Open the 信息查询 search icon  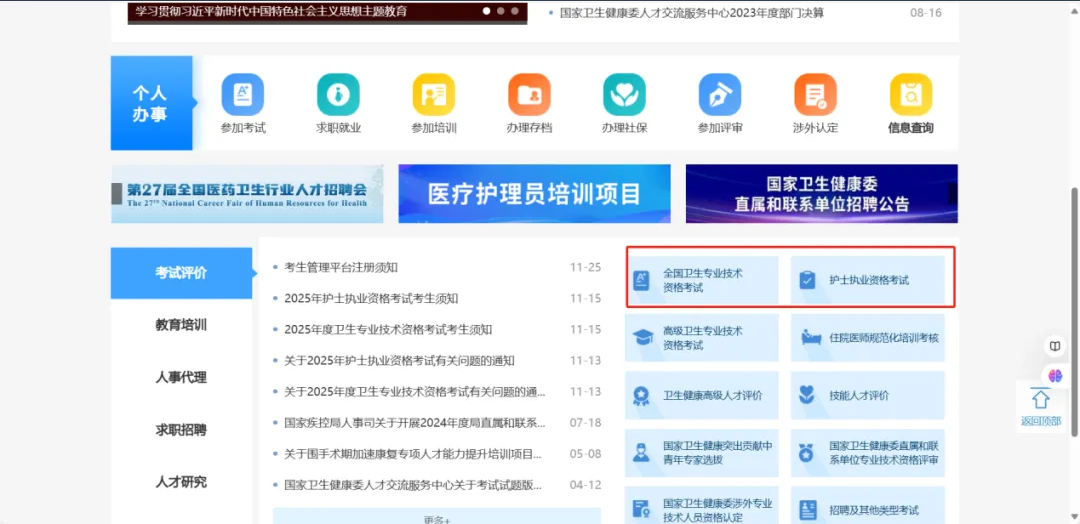click(910, 95)
